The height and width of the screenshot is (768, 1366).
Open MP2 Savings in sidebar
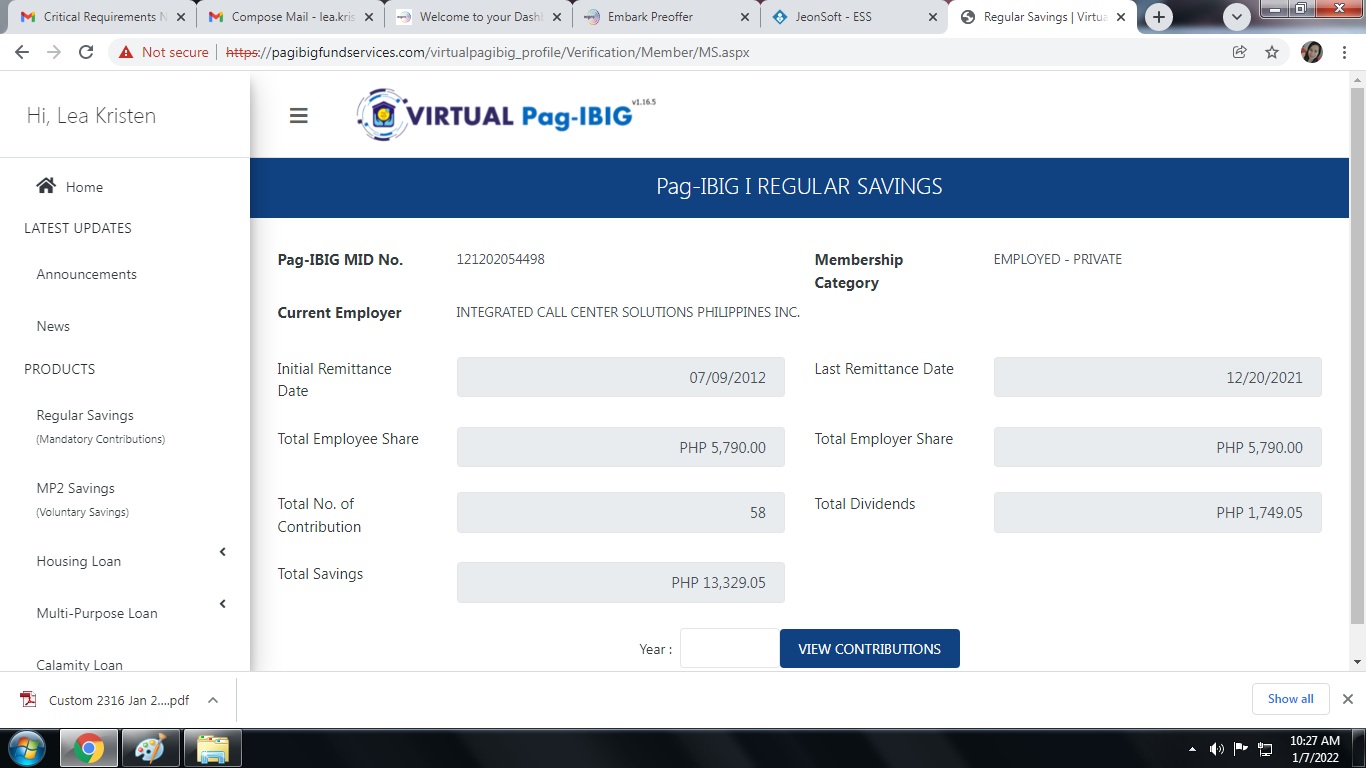[x=76, y=489]
